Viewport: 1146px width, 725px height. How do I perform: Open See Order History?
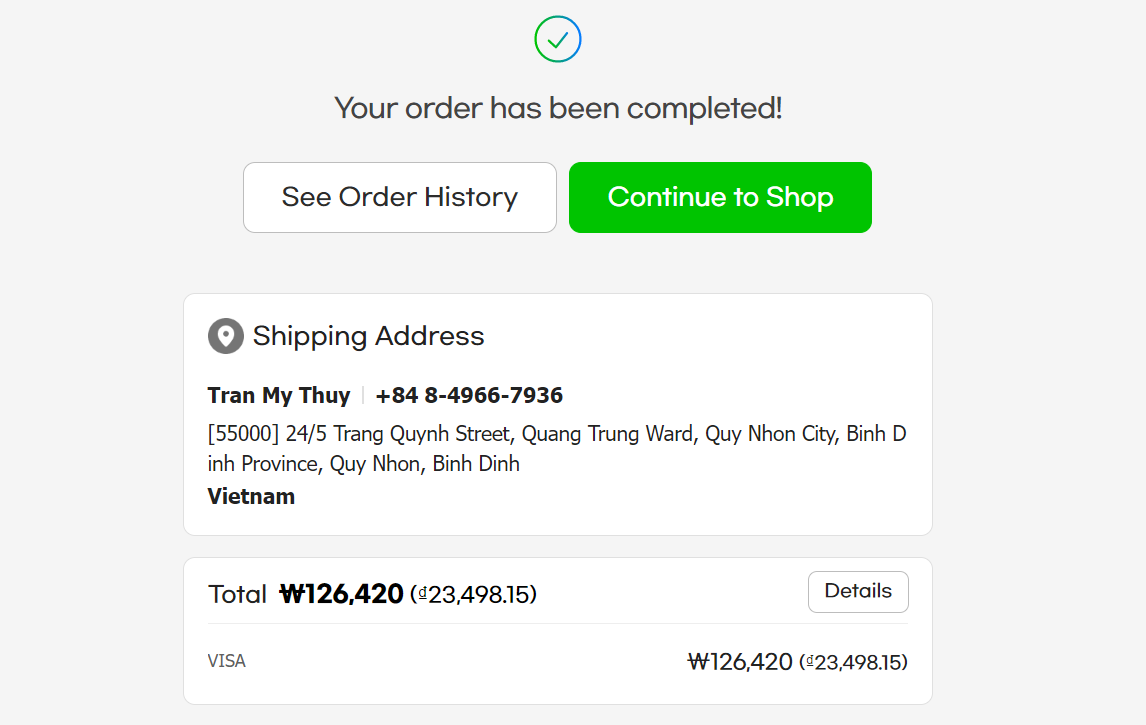399,197
